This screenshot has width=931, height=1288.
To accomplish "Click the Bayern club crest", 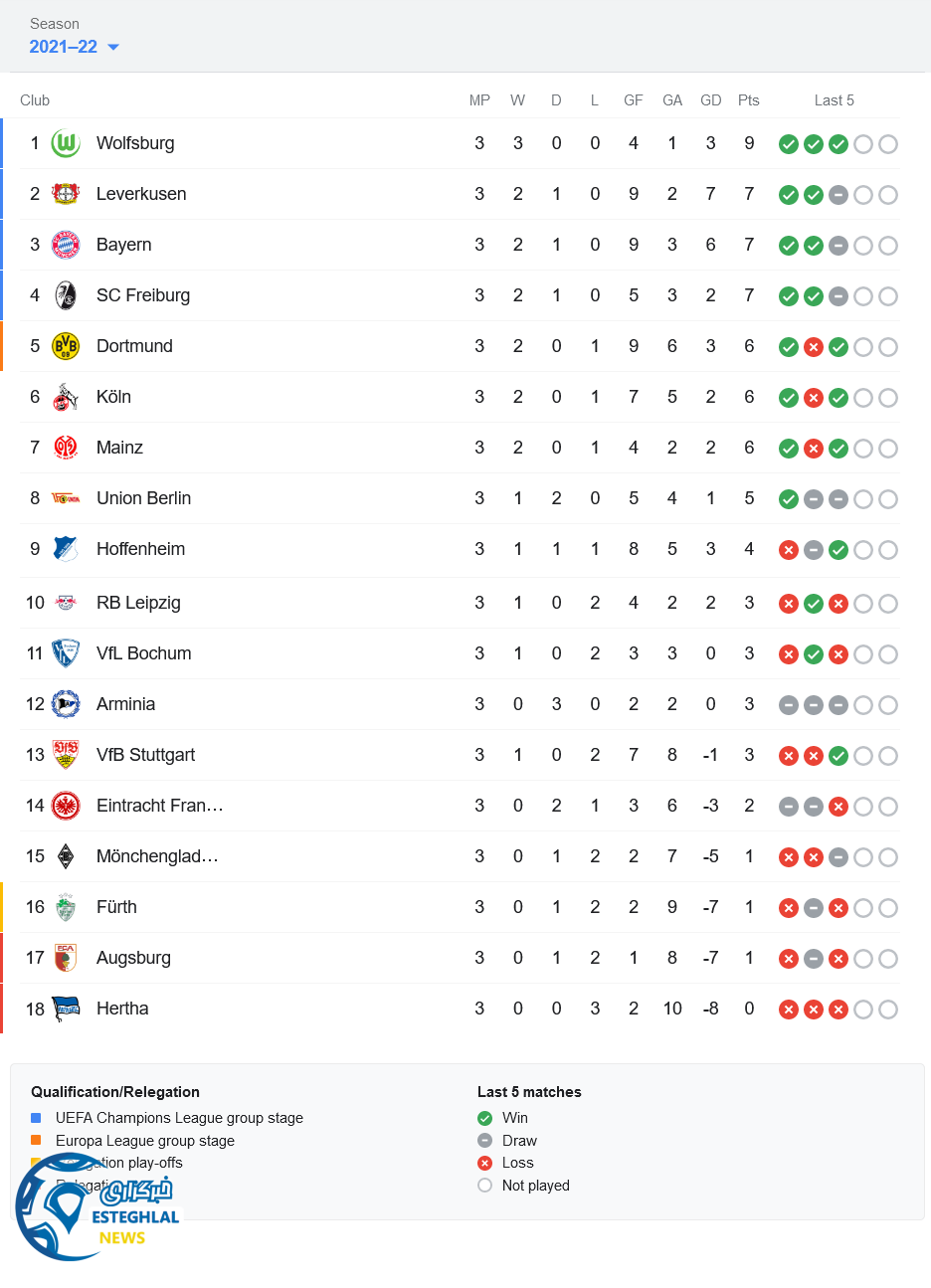I will click(66, 245).
